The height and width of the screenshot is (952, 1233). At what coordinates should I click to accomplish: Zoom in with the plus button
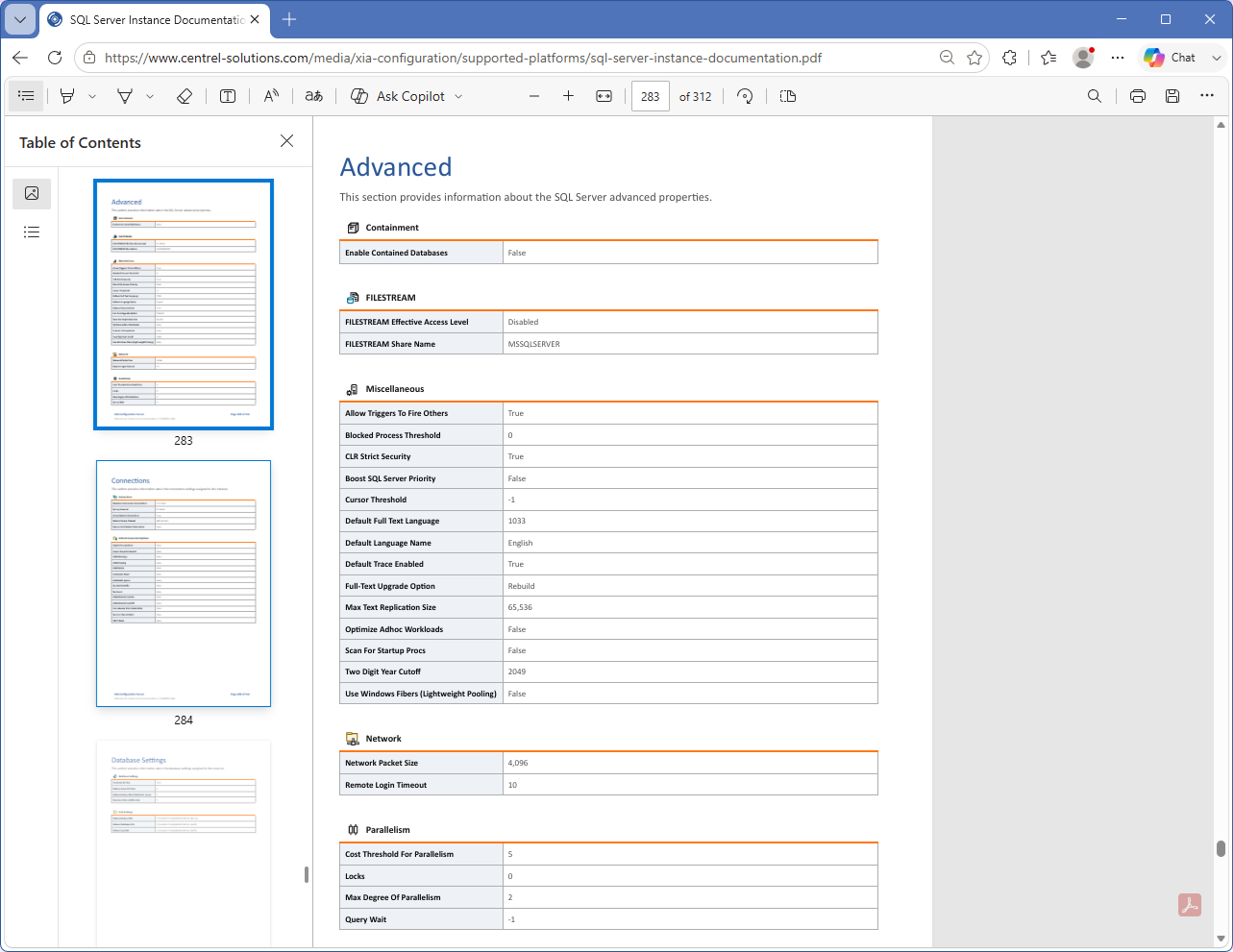(x=569, y=96)
